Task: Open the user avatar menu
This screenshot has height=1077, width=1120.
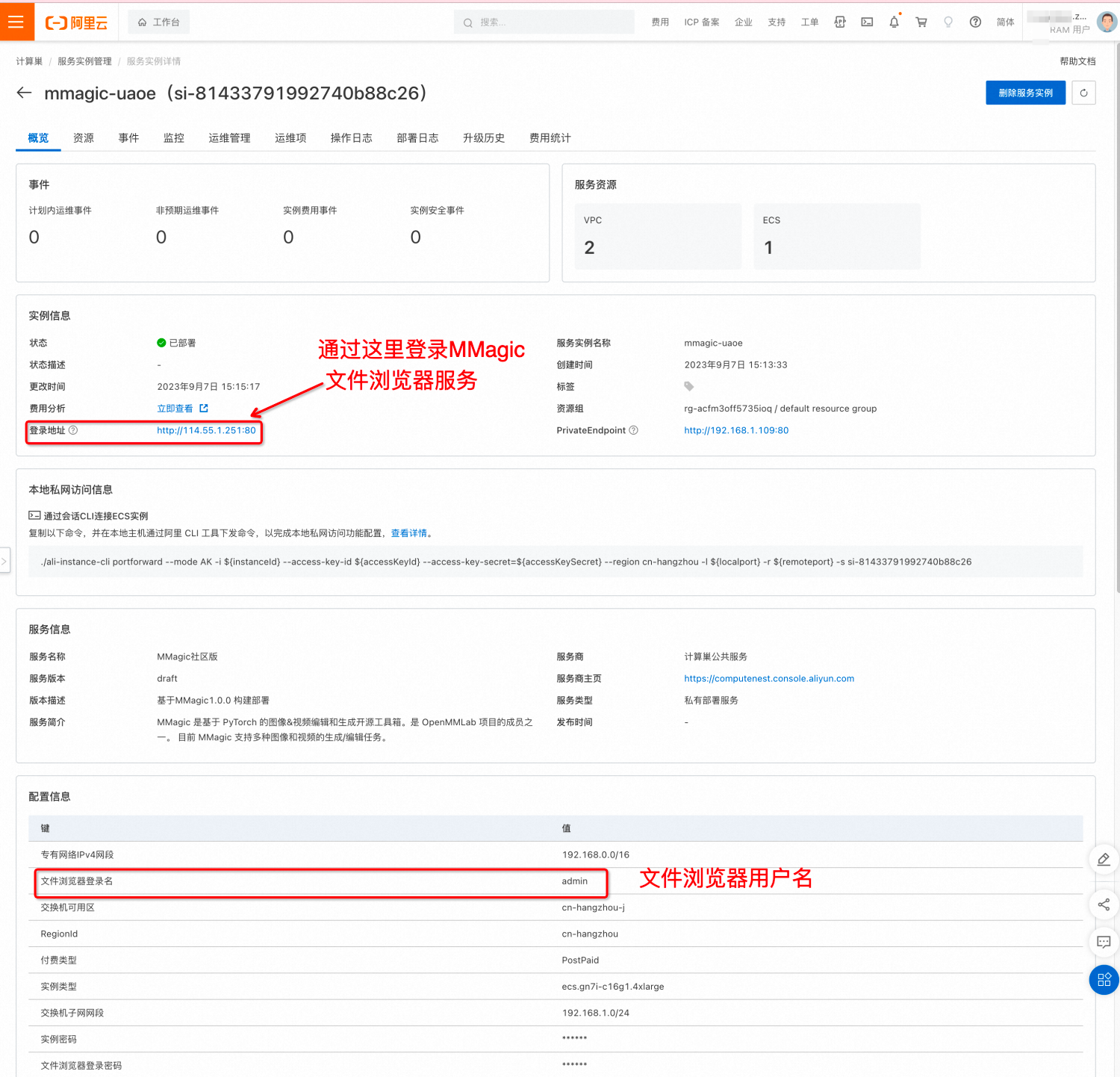Action: tap(1107, 22)
